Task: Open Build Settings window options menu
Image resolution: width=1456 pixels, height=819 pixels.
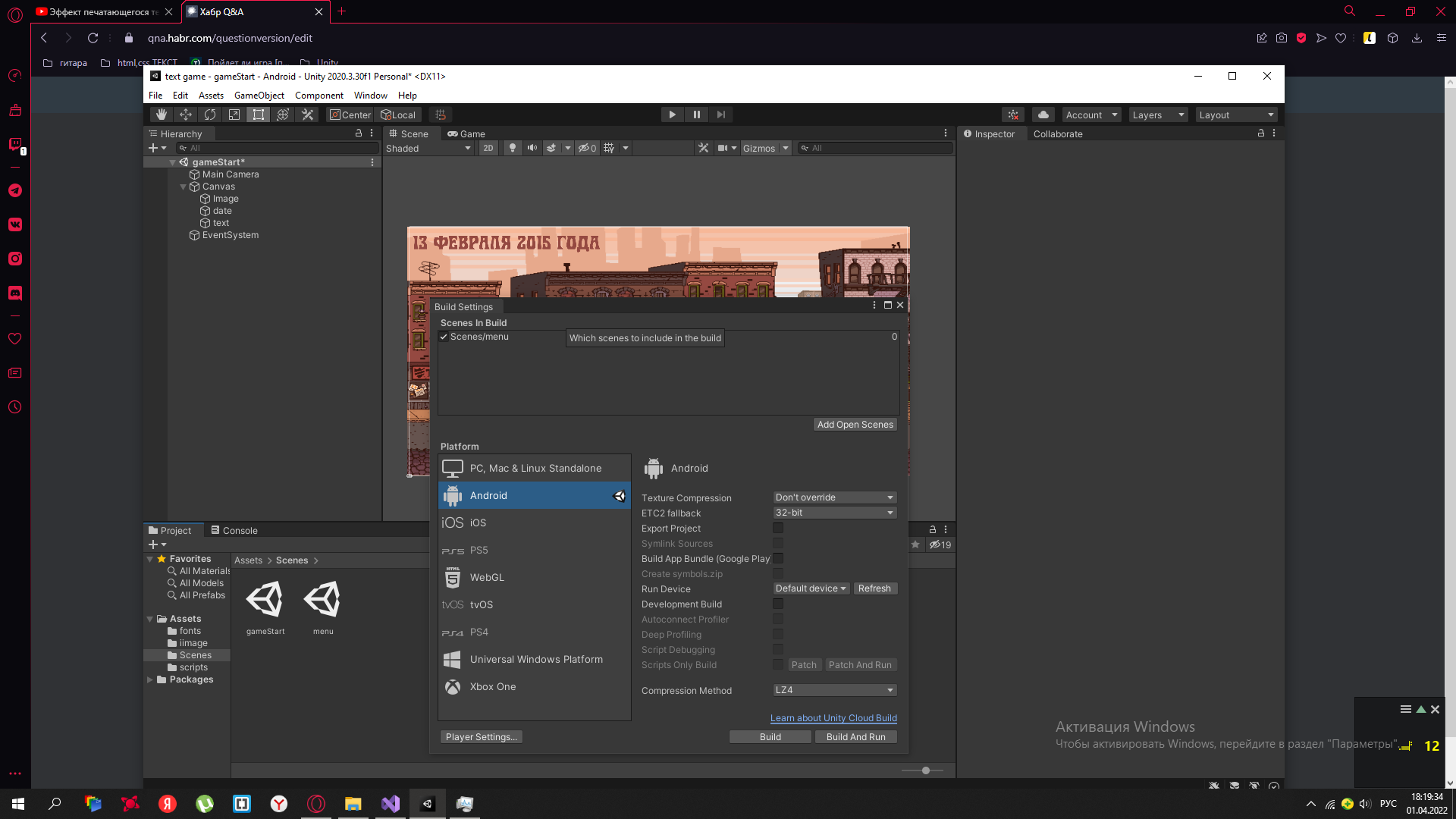Action: (x=874, y=305)
